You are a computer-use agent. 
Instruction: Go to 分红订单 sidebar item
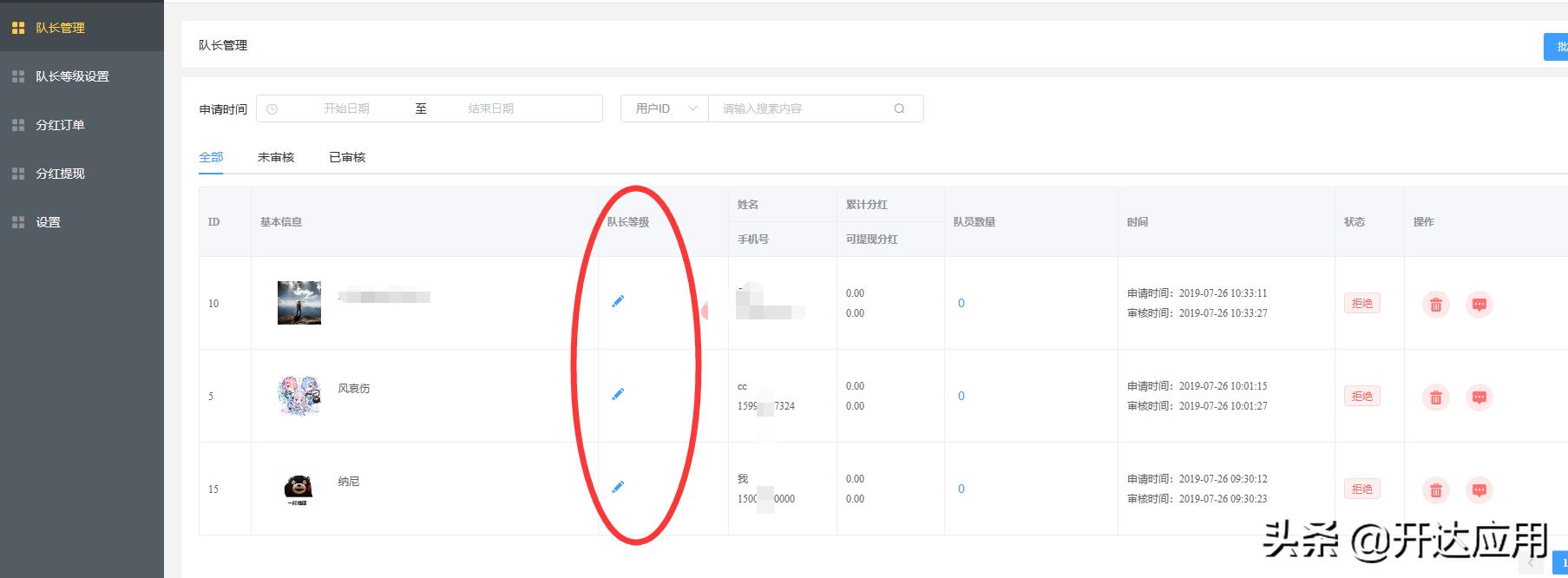[82, 125]
